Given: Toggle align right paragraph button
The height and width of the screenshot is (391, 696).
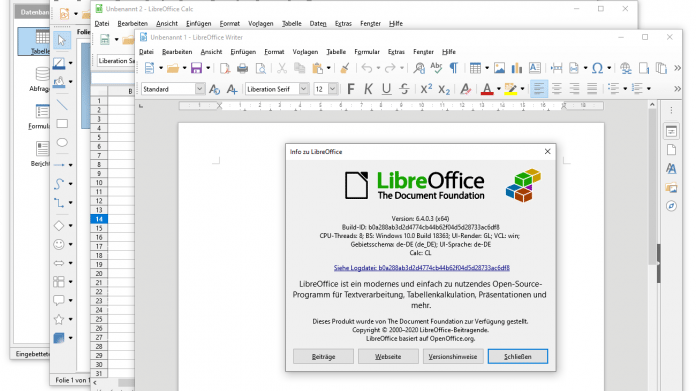Looking at the screenshot, I should (x=574, y=89).
